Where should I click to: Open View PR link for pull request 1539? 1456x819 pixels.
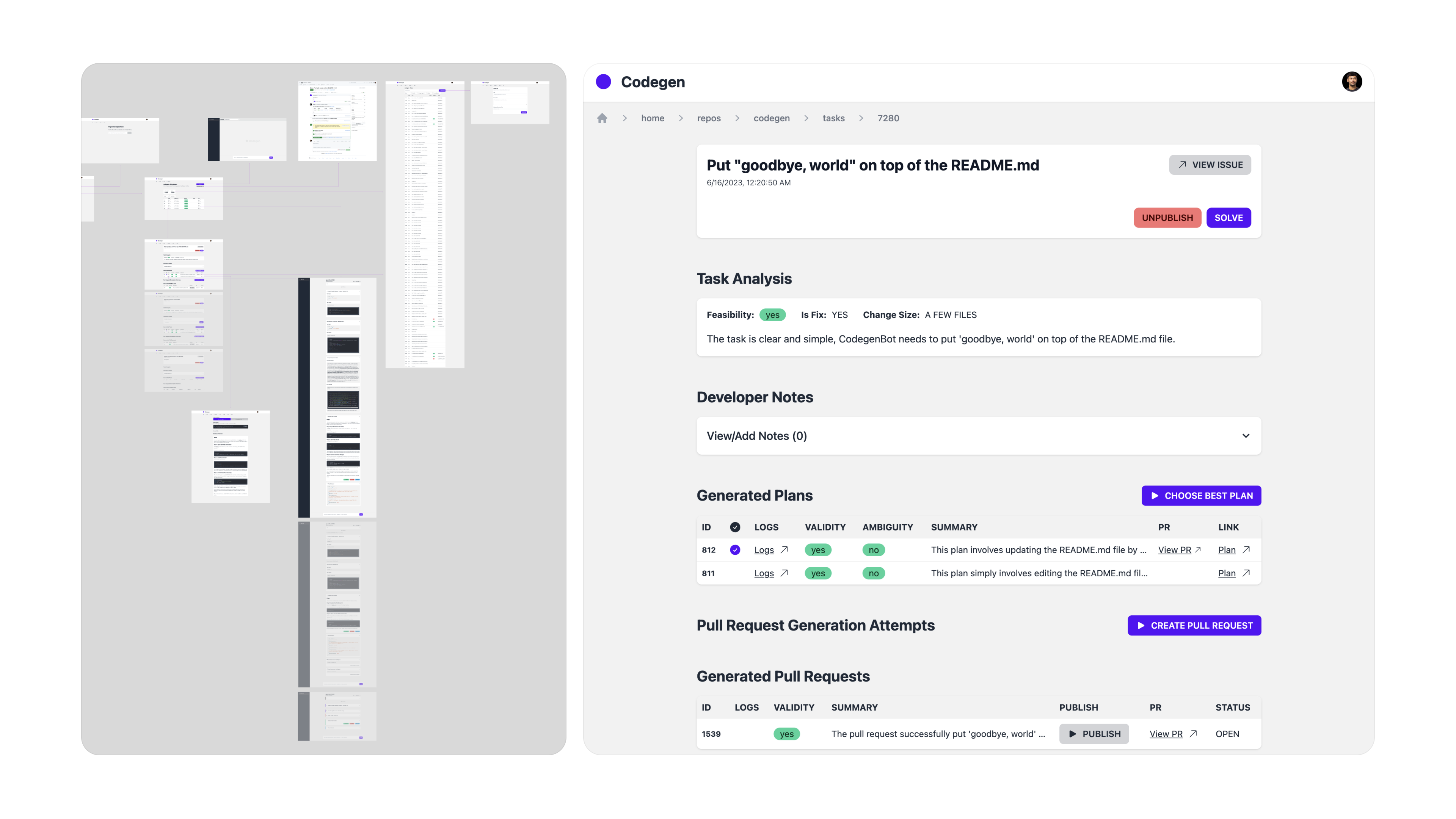click(x=1166, y=734)
